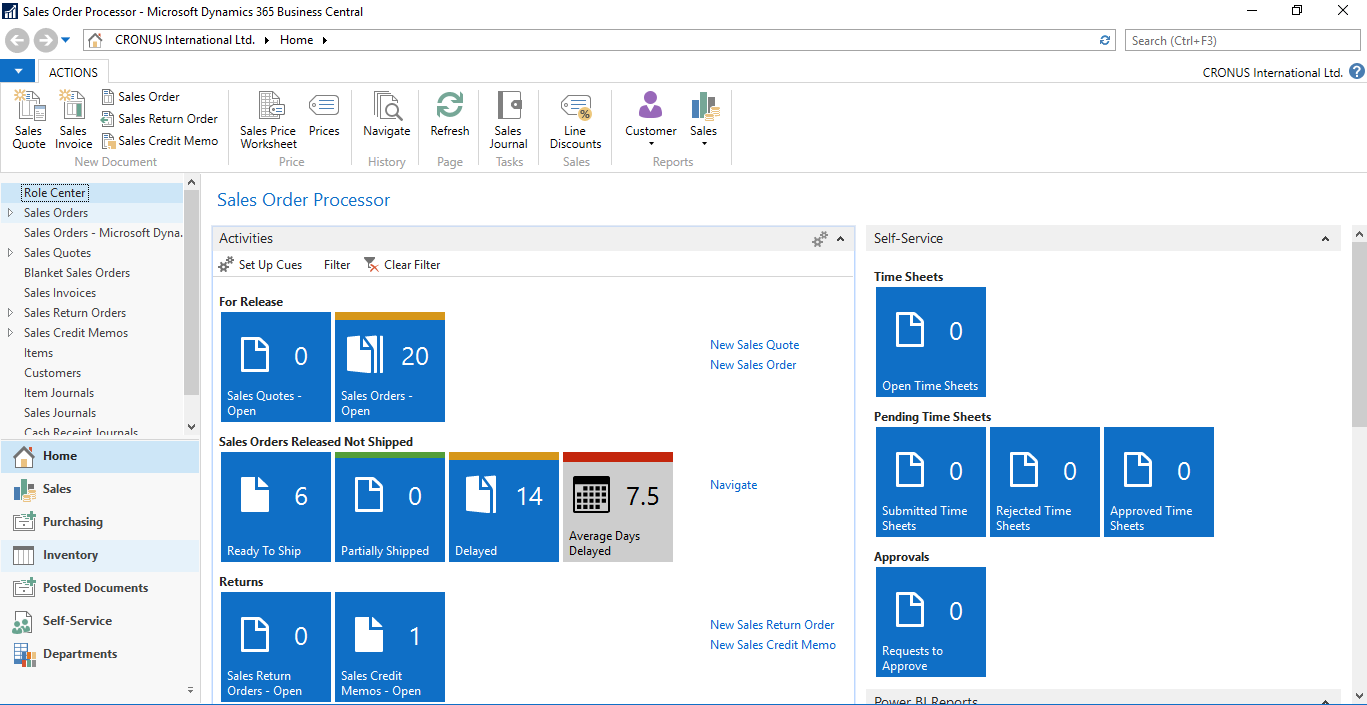
Task: Click the Navigate link in Activities
Action: [734, 485]
